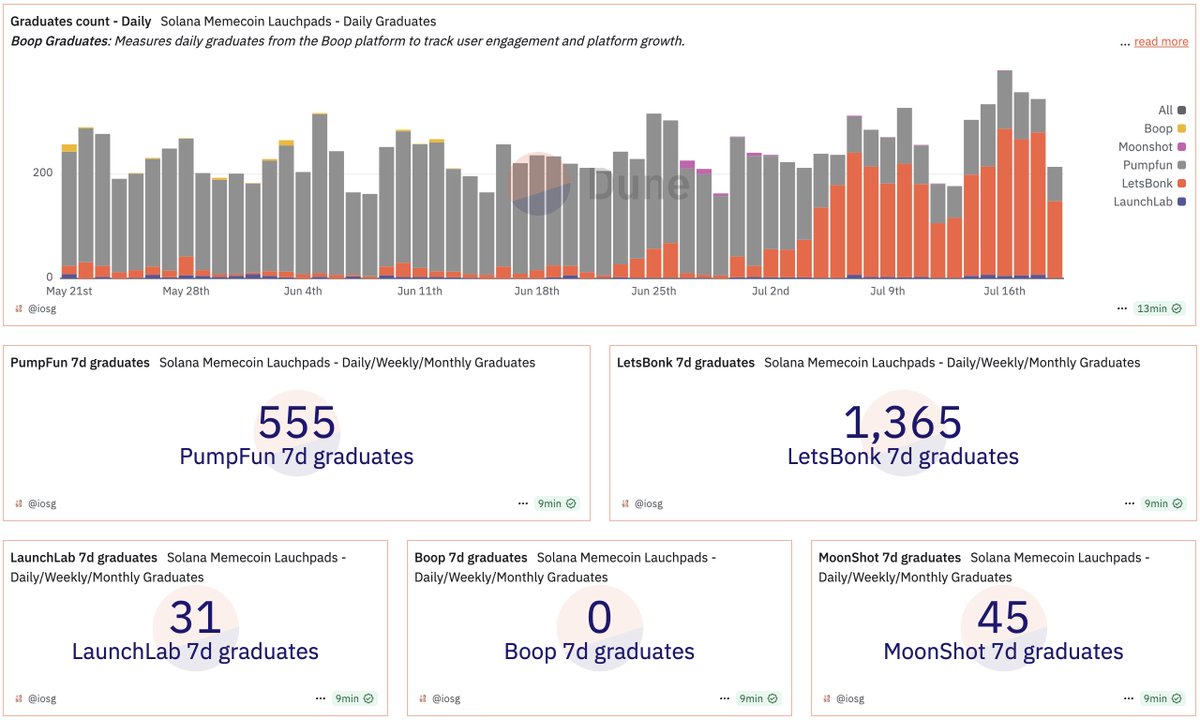Open the three-dot menu on the LaunchLab 7d panel
Viewport: 1200px width, 720px height.
coord(320,698)
